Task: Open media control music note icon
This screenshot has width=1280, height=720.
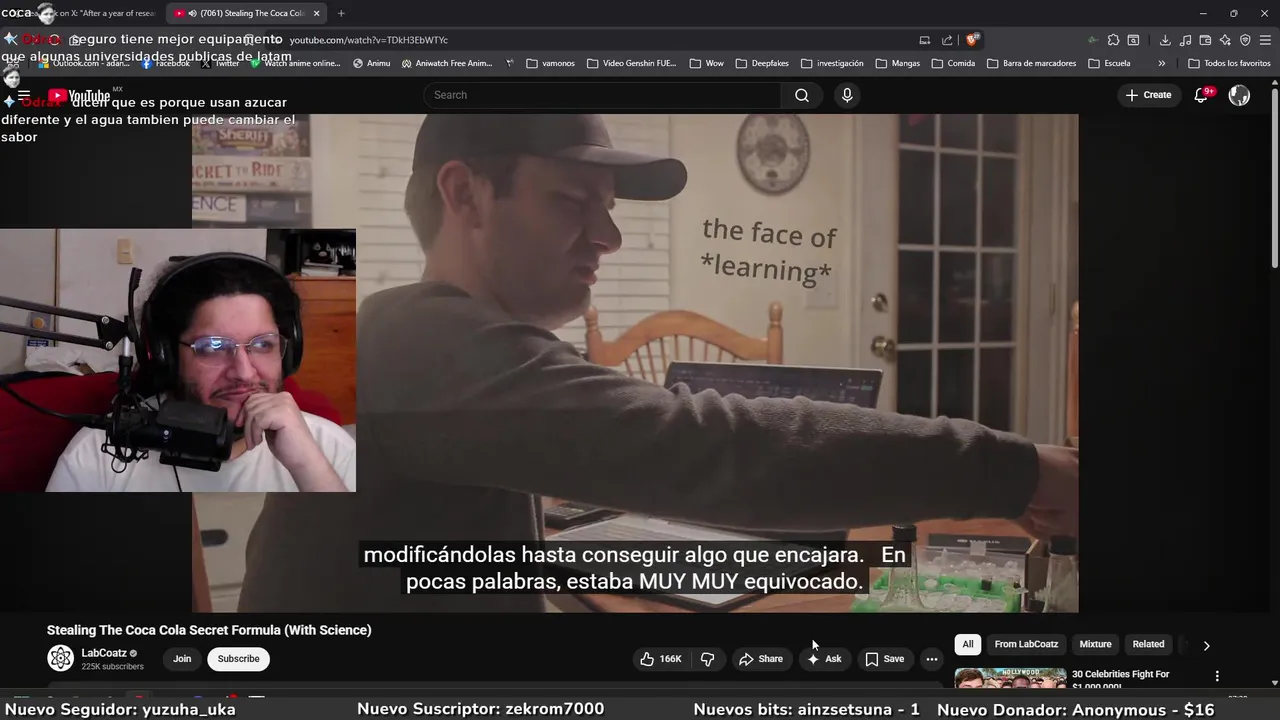Action: point(1185,40)
